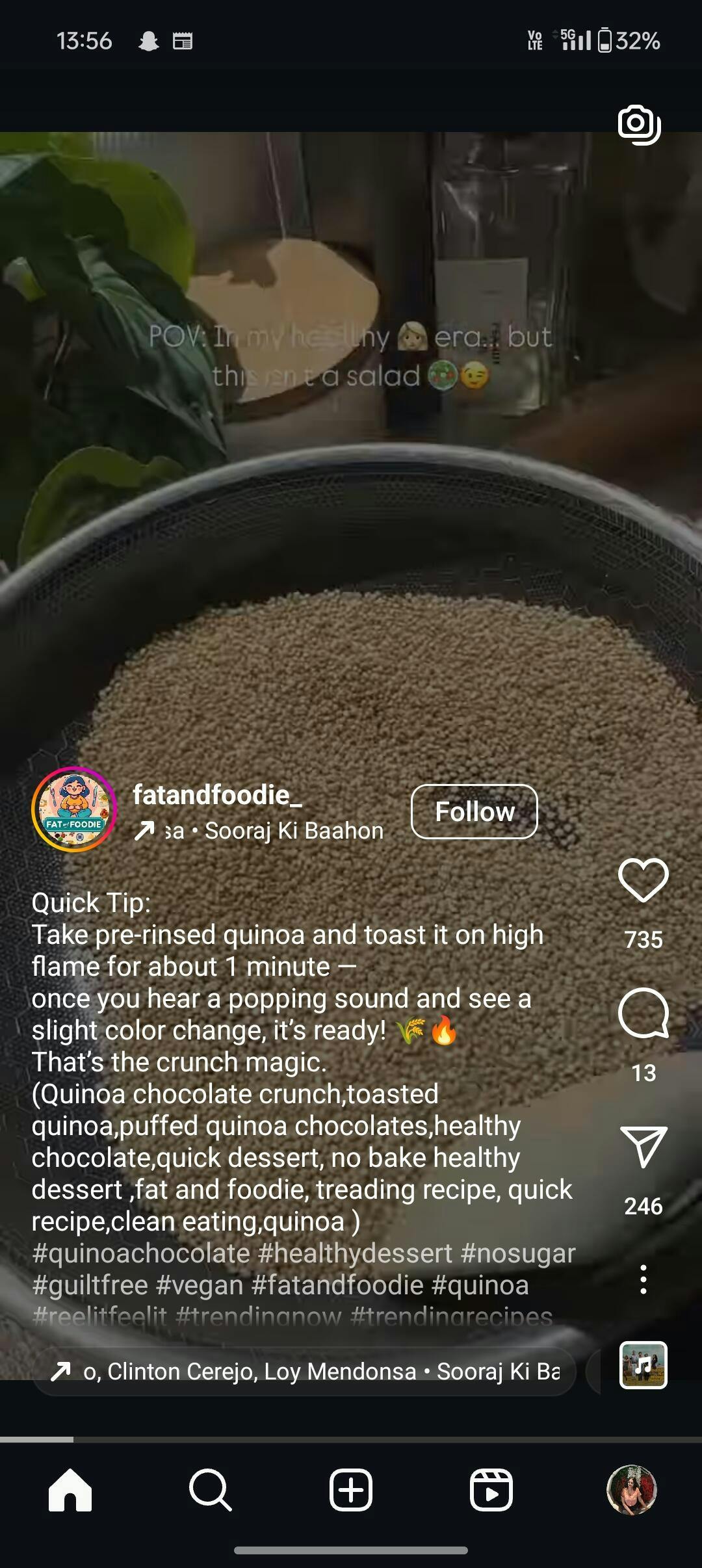
Task: Tap the #vegan hashtag
Action: point(200,1285)
